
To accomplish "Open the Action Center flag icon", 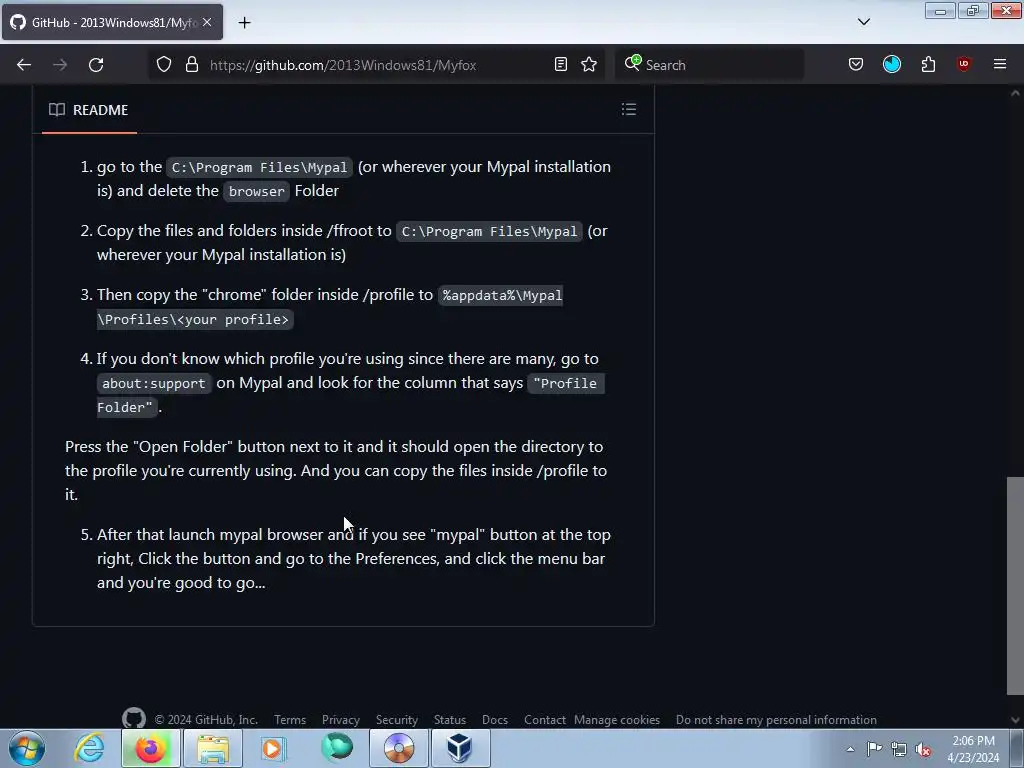I will [874, 749].
